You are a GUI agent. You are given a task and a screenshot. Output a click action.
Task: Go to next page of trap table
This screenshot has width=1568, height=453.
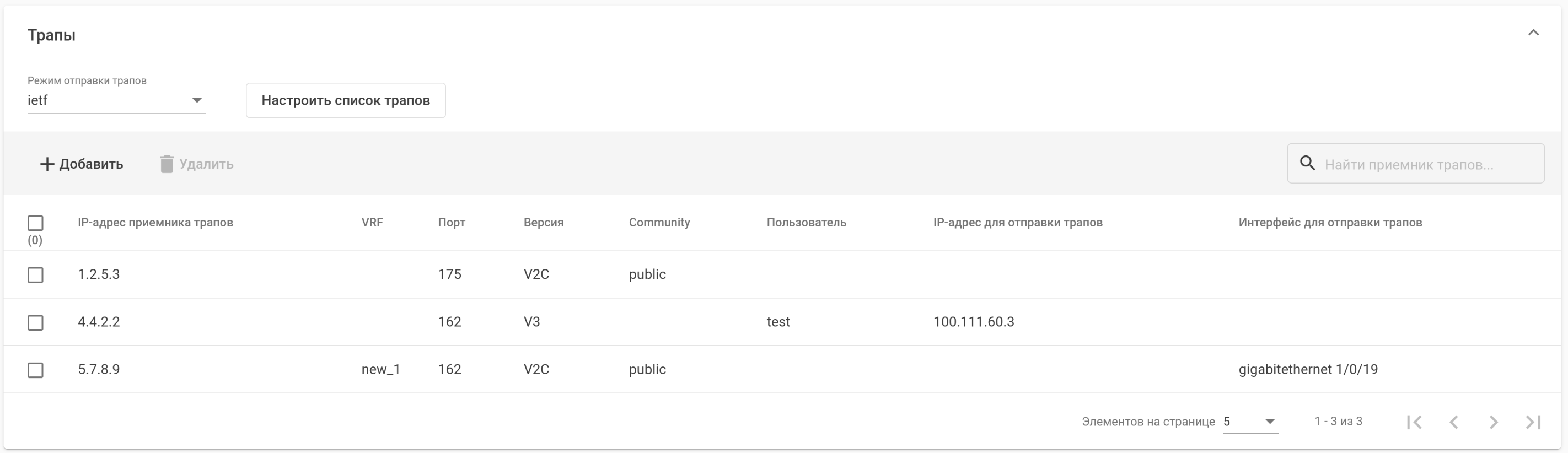[1493, 422]
